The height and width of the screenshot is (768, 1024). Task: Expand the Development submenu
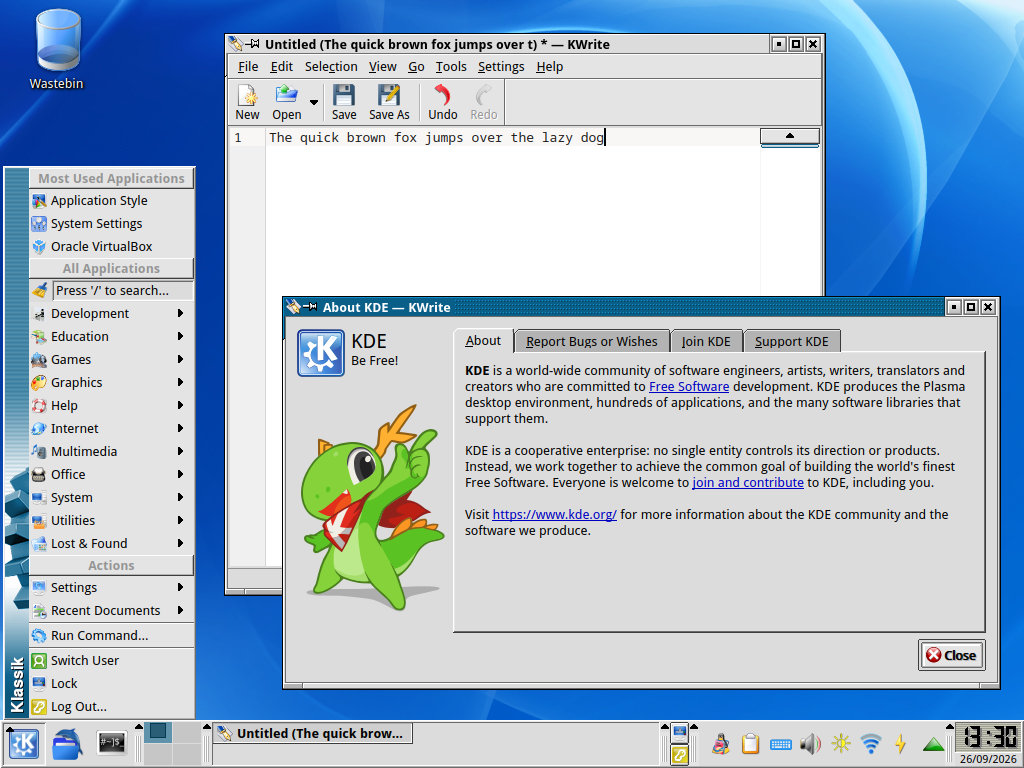point(112,313)
